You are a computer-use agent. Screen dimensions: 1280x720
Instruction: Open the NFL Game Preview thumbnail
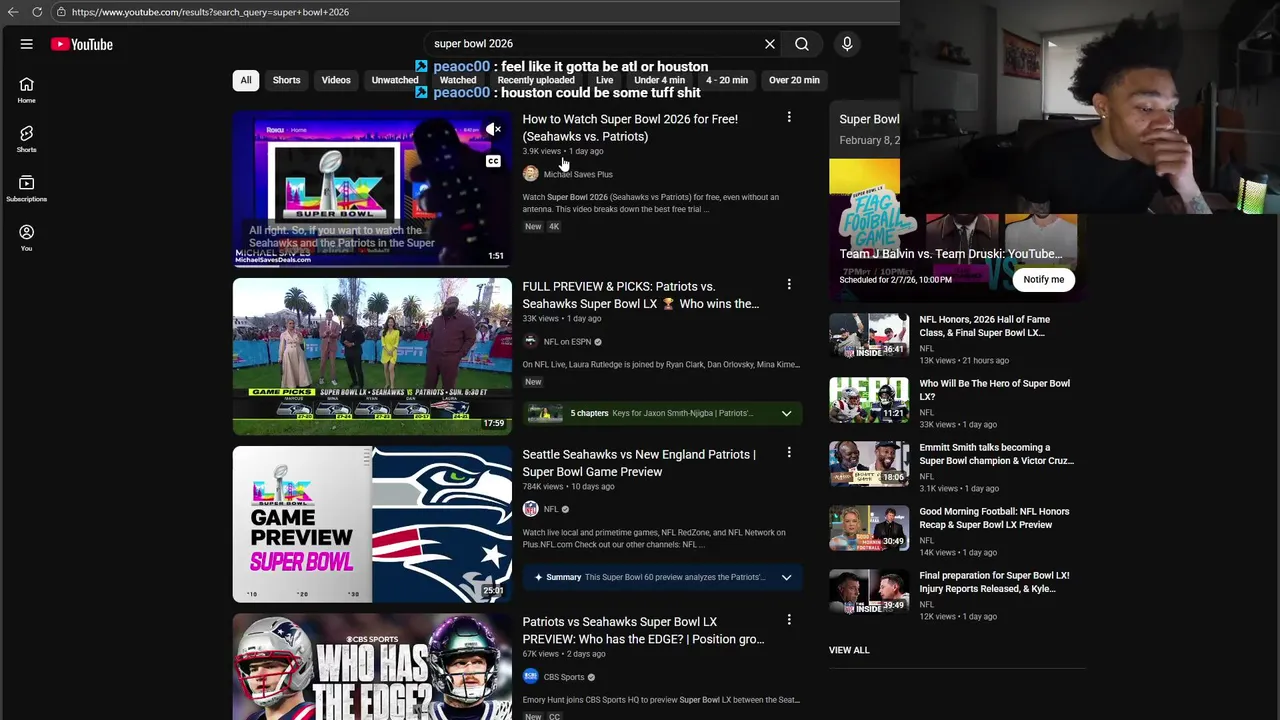tap(372, 524)
